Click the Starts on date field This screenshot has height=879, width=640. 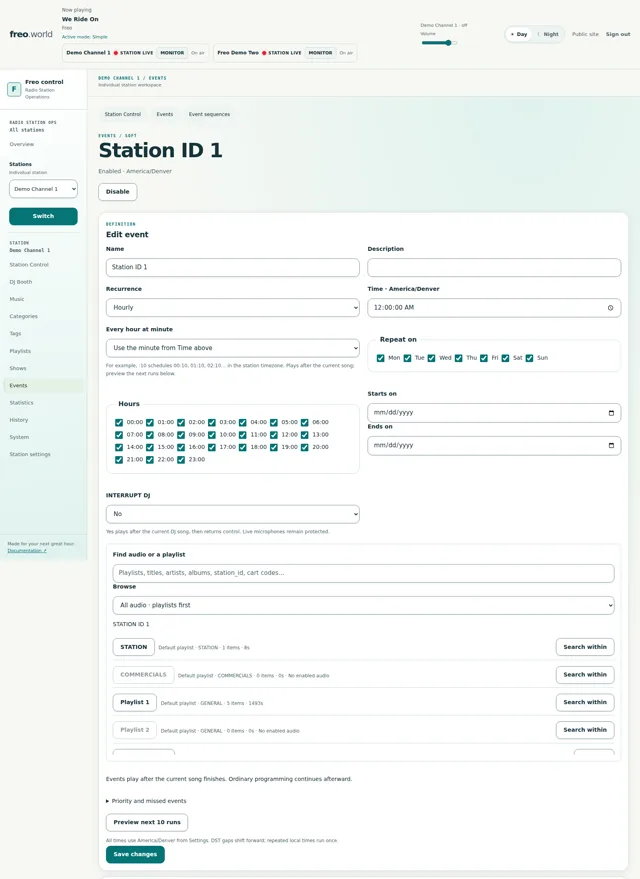494,413
